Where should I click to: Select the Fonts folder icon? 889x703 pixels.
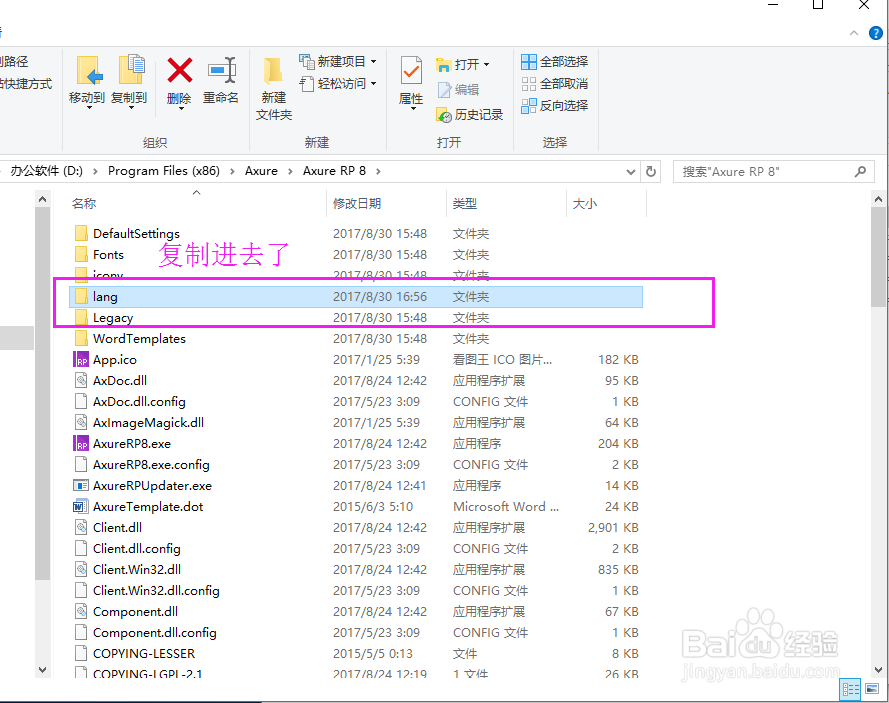click(x=81, y=255)
